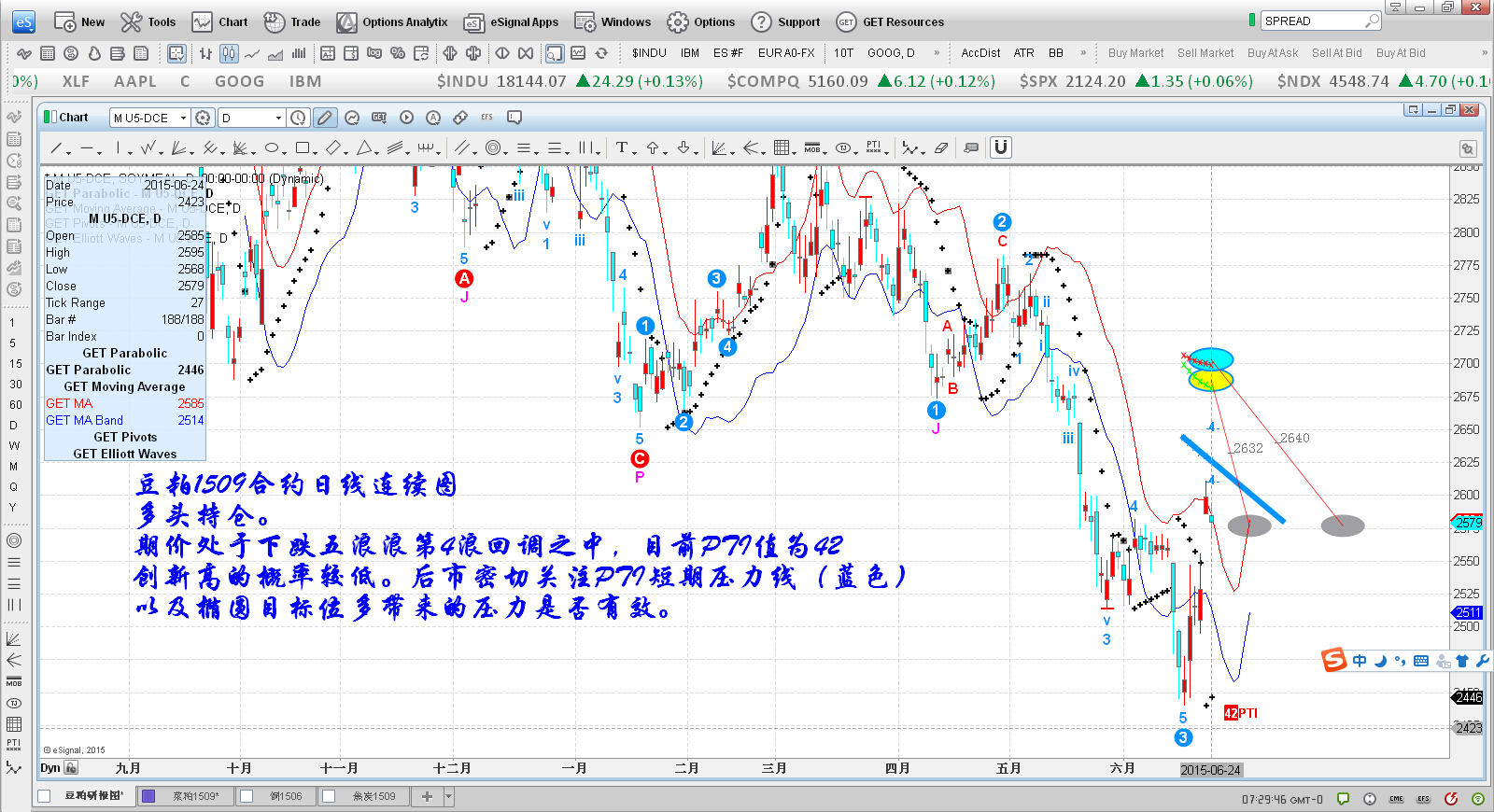Image resolution: width=1494 pixels, height=812 pixels.
Task: Expand the trade buttons overflow chevron
Action: point(1485,53)
